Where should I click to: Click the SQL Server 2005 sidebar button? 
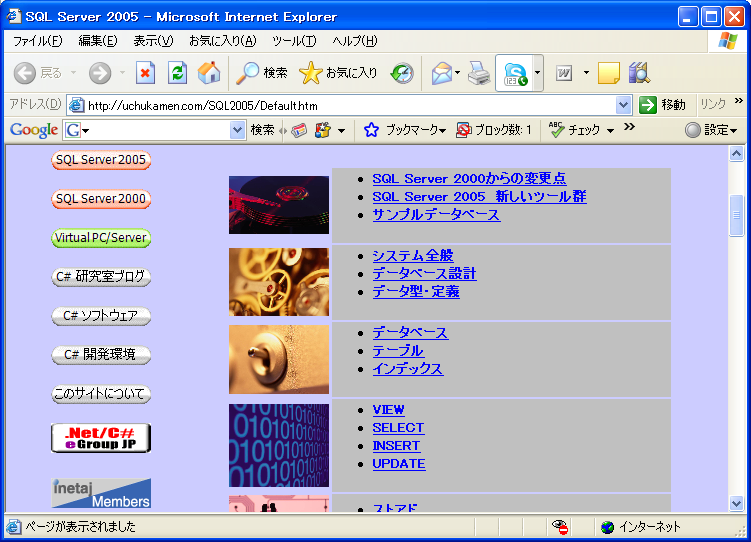[x=101, y=160]
